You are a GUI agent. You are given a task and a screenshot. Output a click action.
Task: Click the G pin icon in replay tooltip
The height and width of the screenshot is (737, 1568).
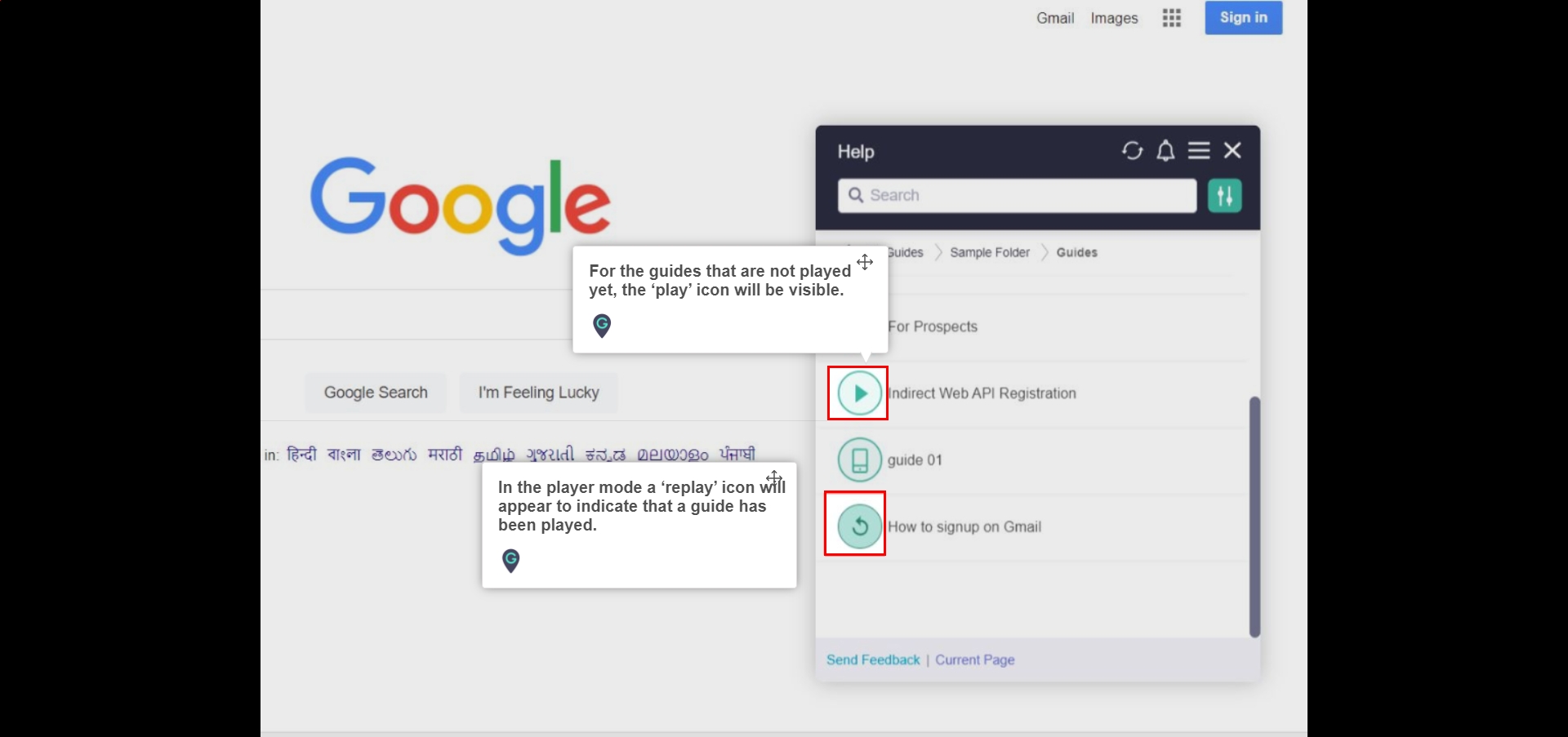click(510, 560)
